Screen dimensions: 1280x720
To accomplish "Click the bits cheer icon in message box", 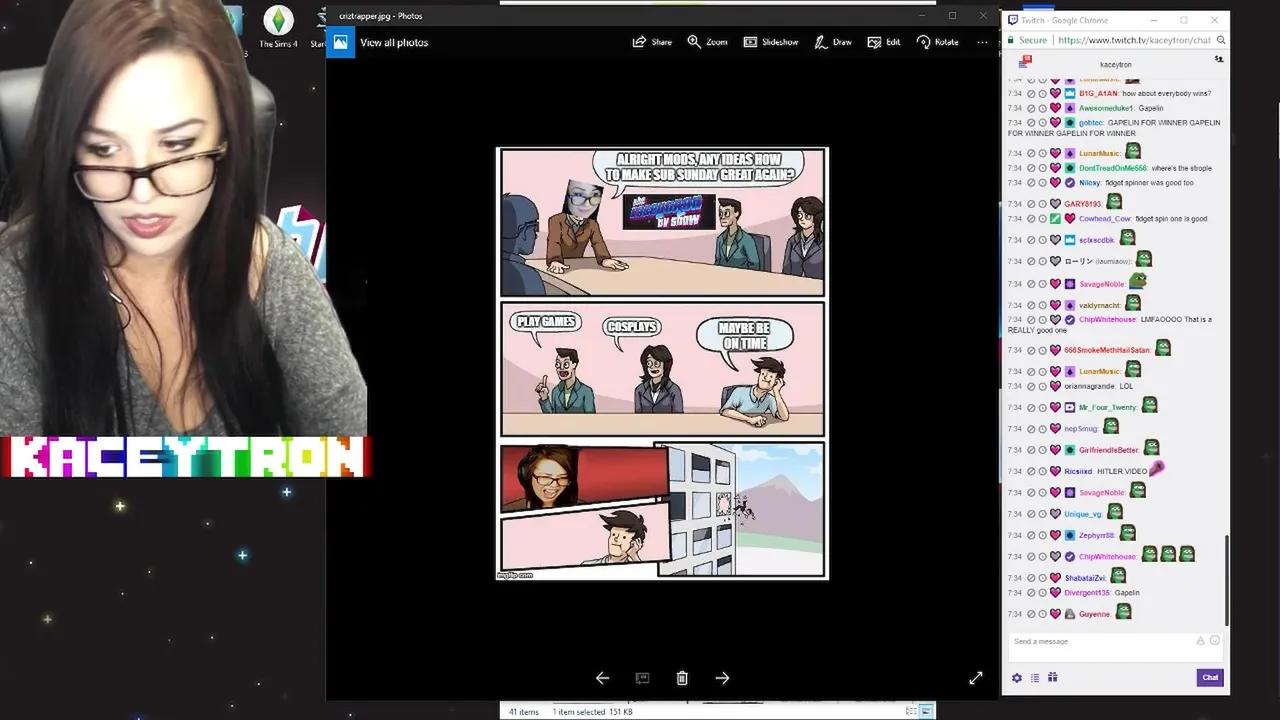I will pyautogui.click(x=1201, y=641).
